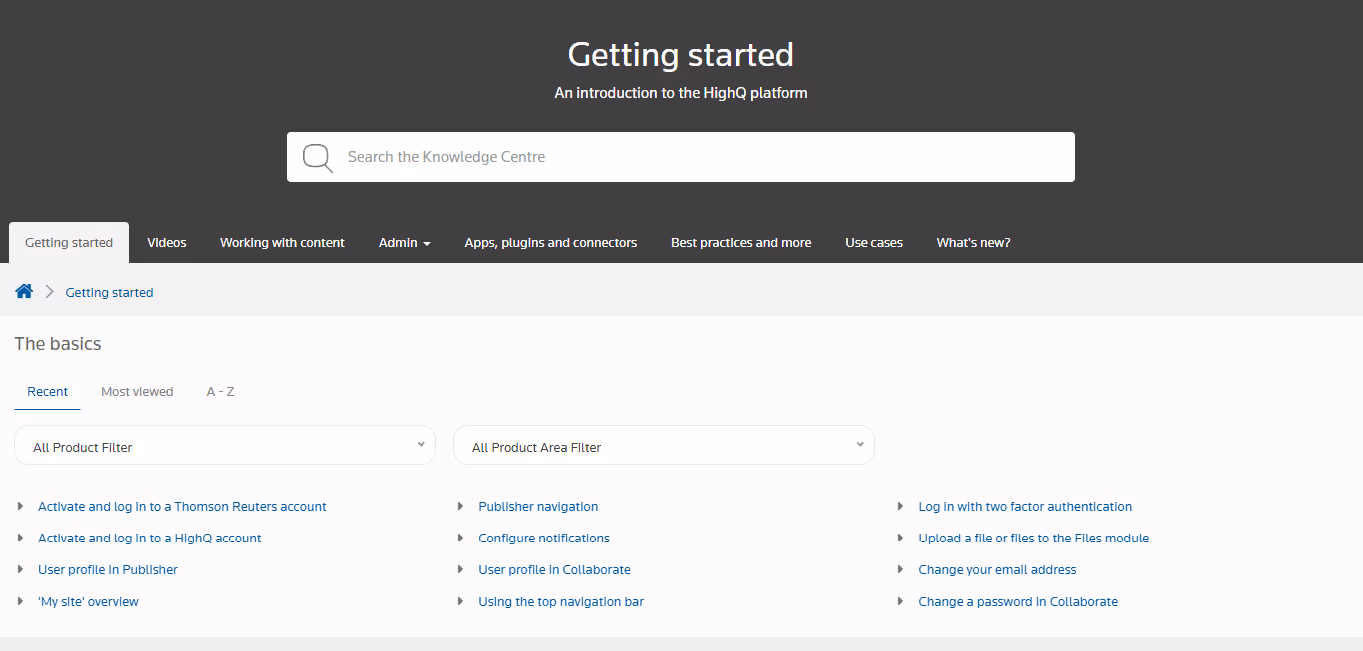Select the A - Z sorting tab
The height and width of the screenshot is (651, 1363).
[220, 391]
